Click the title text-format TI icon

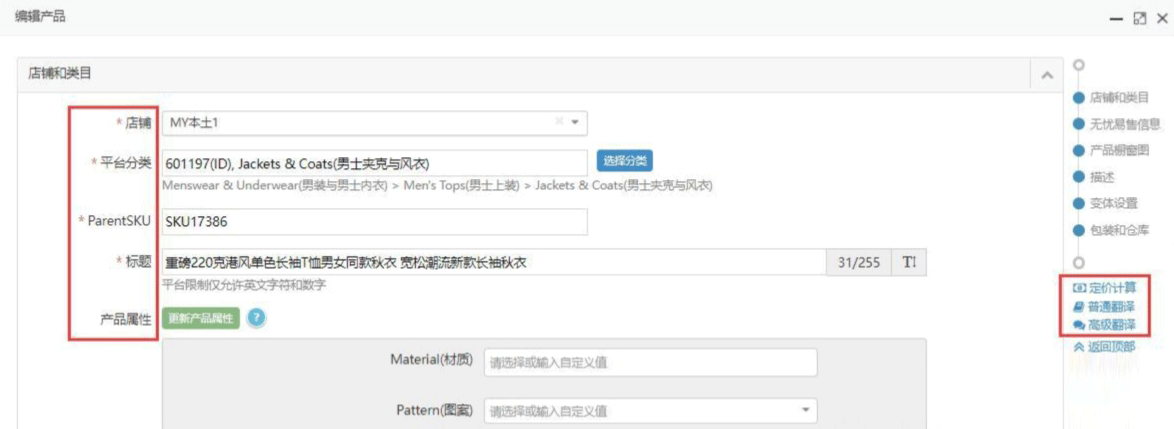click(908, 262)
